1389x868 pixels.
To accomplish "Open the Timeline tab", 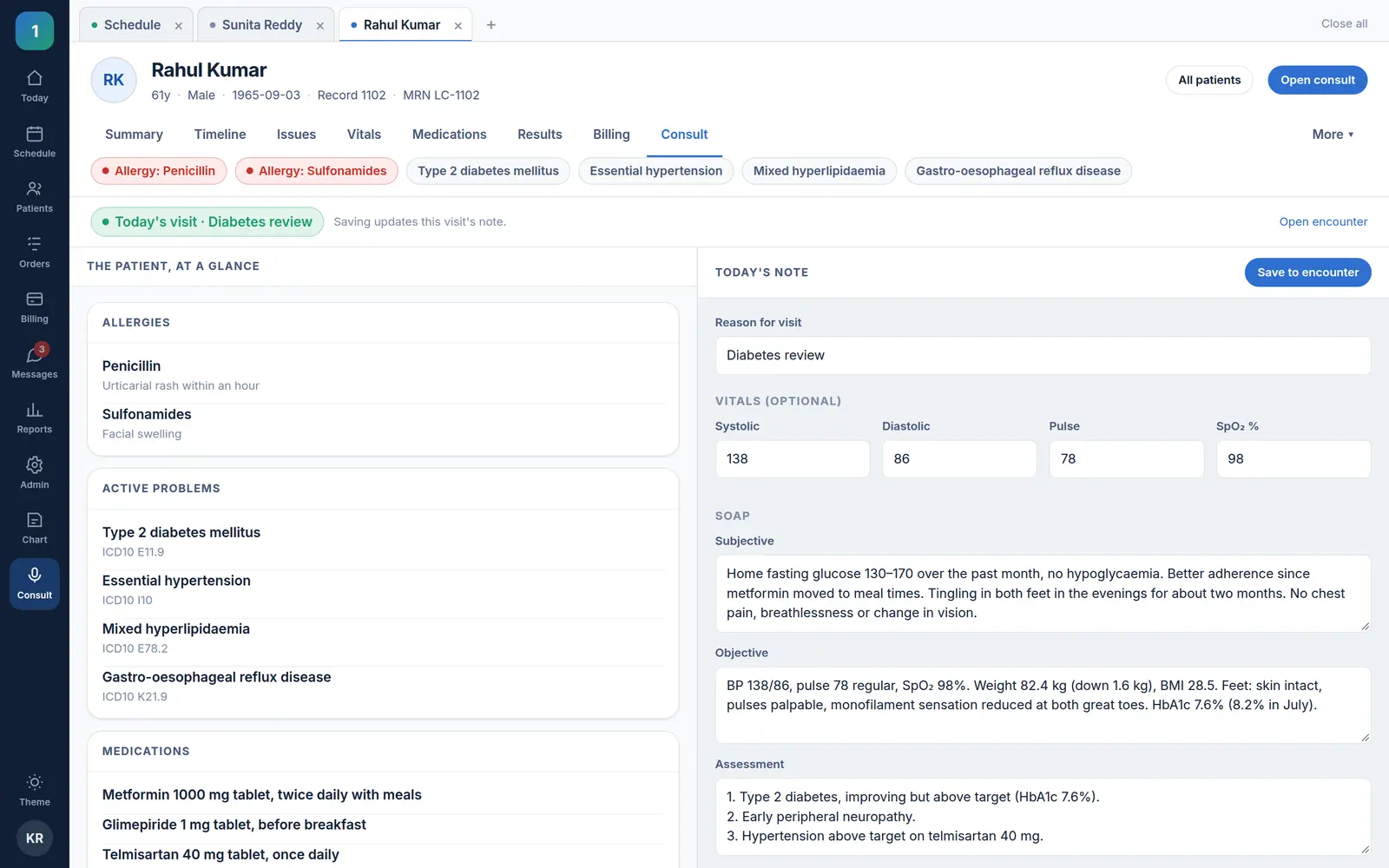I will coord(220,135).
